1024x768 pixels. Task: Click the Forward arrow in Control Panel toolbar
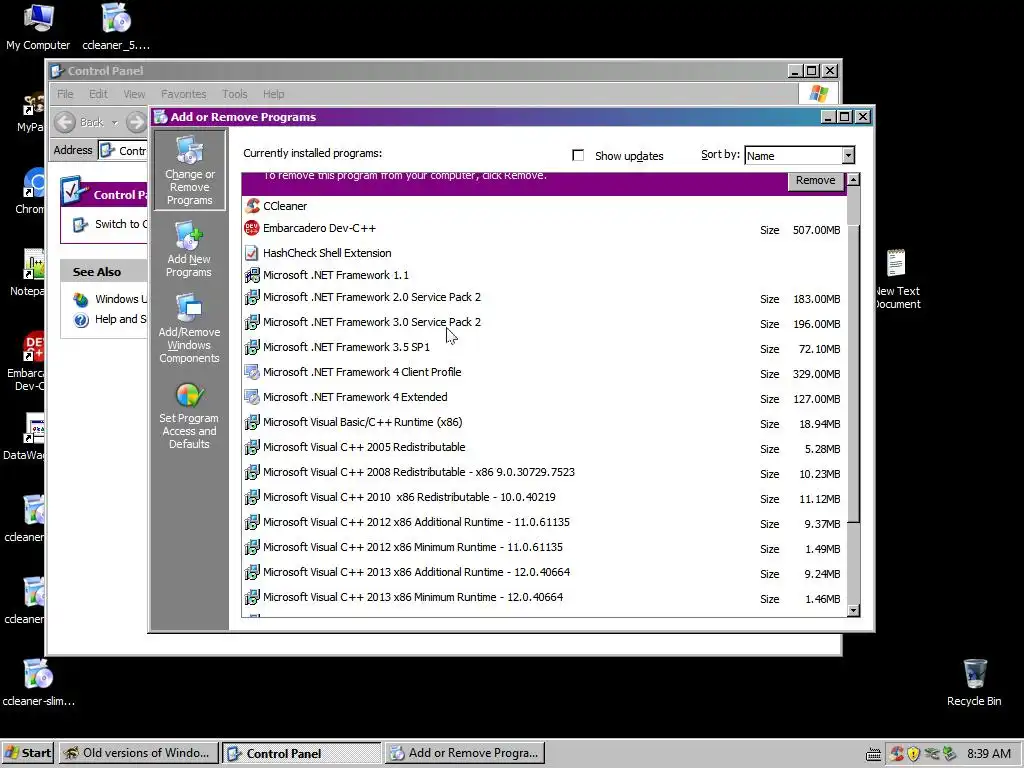tap(136, 122)
